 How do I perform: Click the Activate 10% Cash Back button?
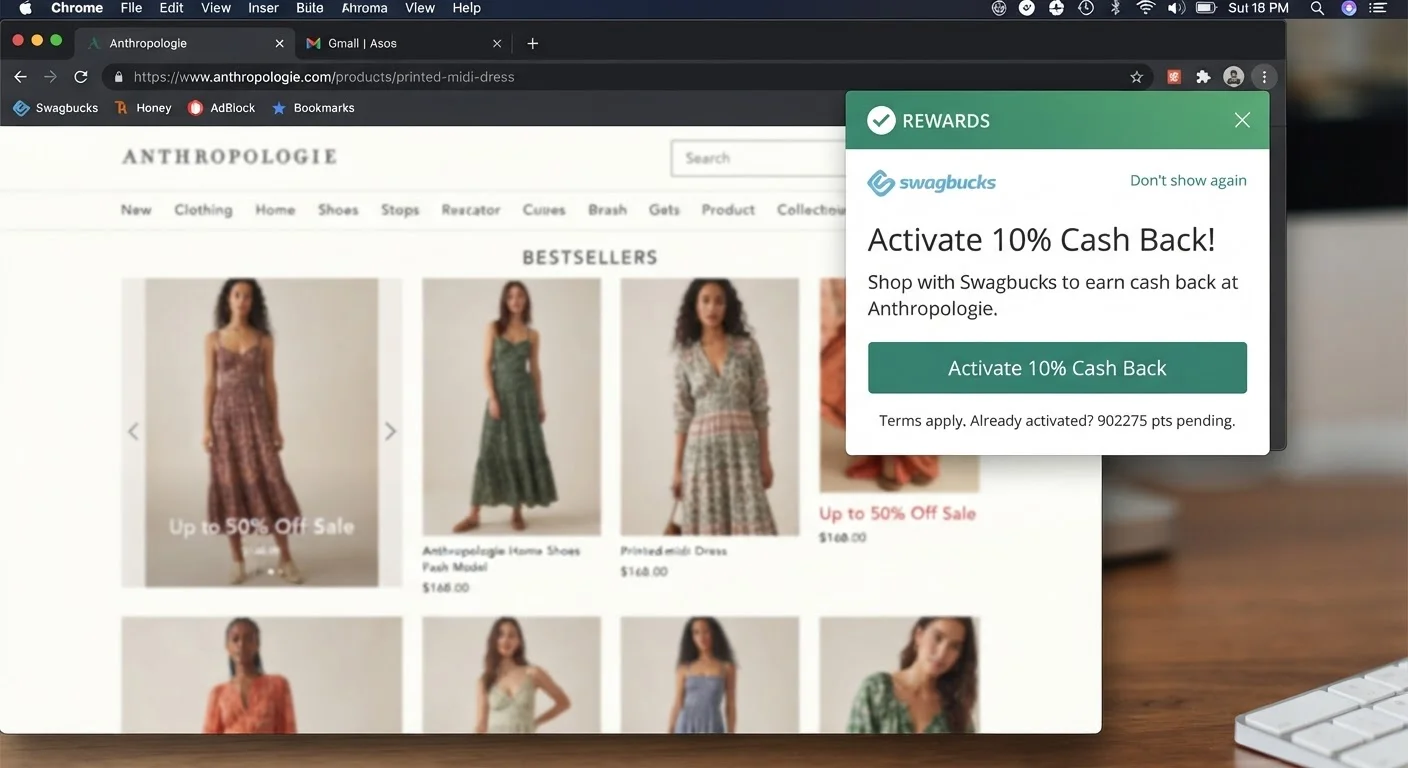click(1057, 368)
